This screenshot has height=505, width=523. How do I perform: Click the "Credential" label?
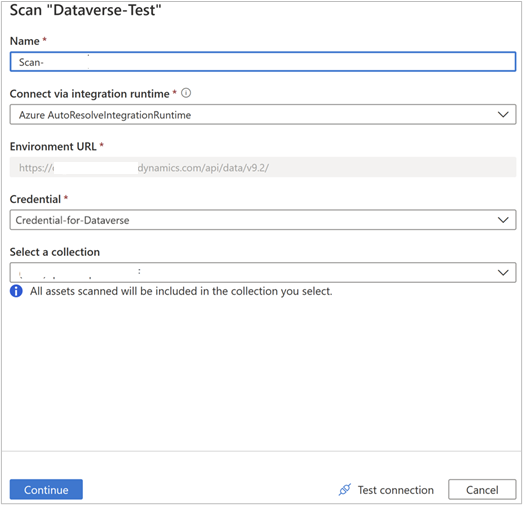(x=35, y=199)
